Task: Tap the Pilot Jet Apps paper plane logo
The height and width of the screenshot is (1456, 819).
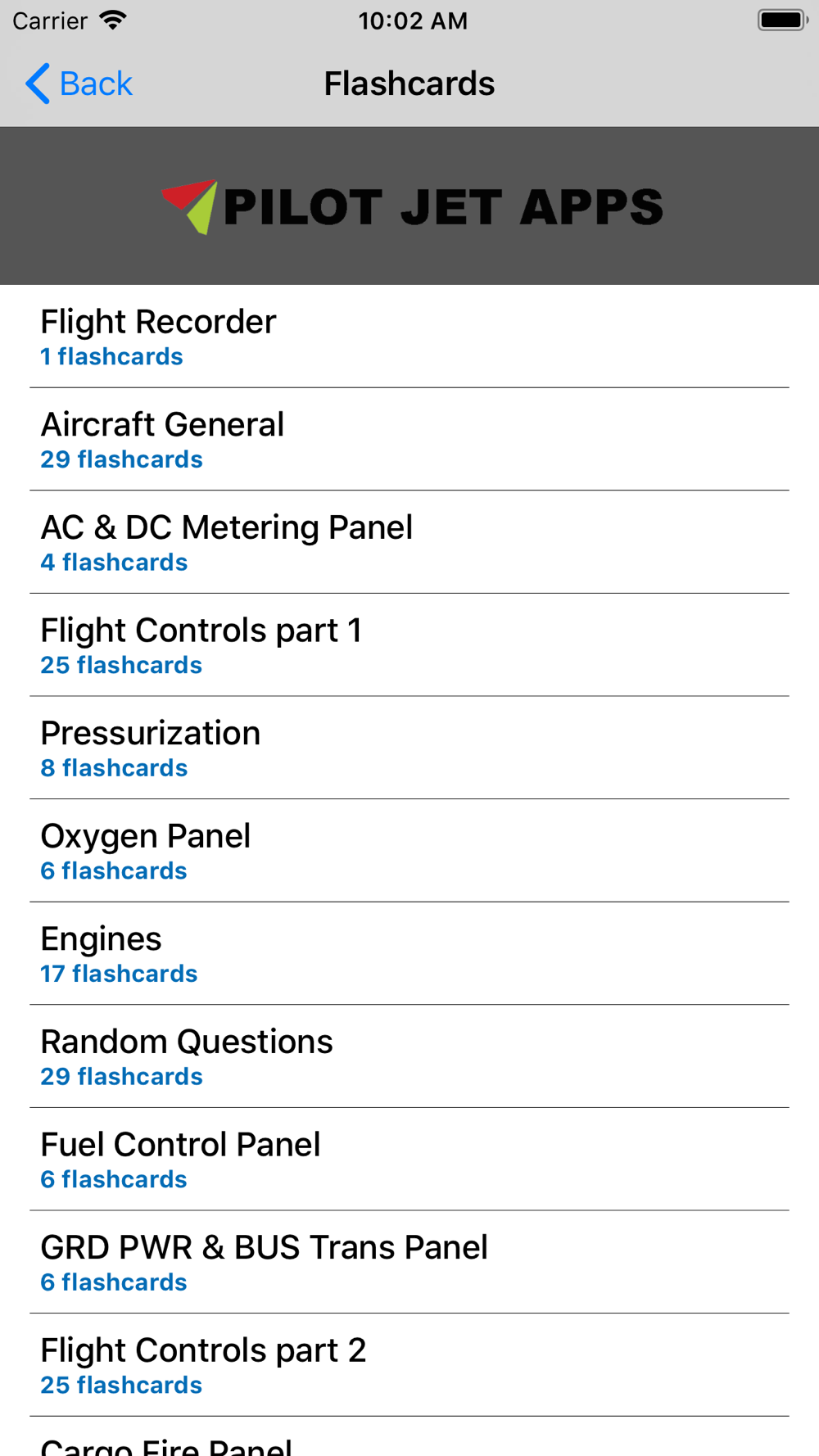Action: (x=190, y=206)
